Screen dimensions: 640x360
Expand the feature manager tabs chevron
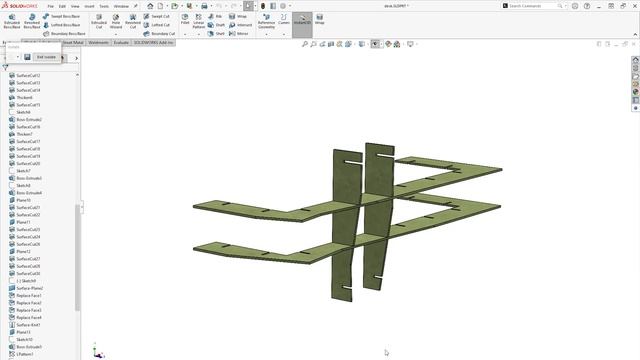point(76,58)
